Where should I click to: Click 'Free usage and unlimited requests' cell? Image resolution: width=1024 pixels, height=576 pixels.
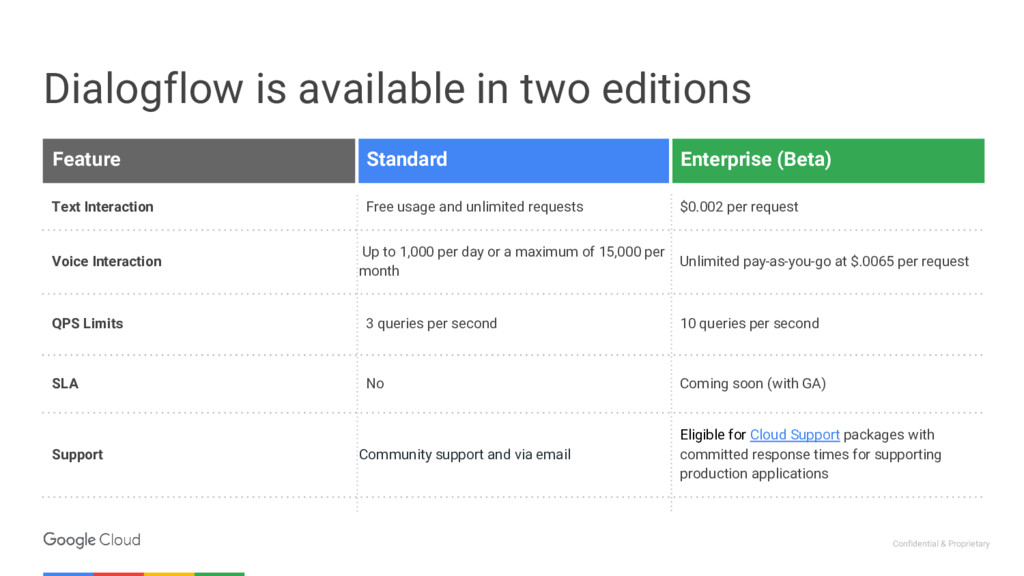pos(474,207)
